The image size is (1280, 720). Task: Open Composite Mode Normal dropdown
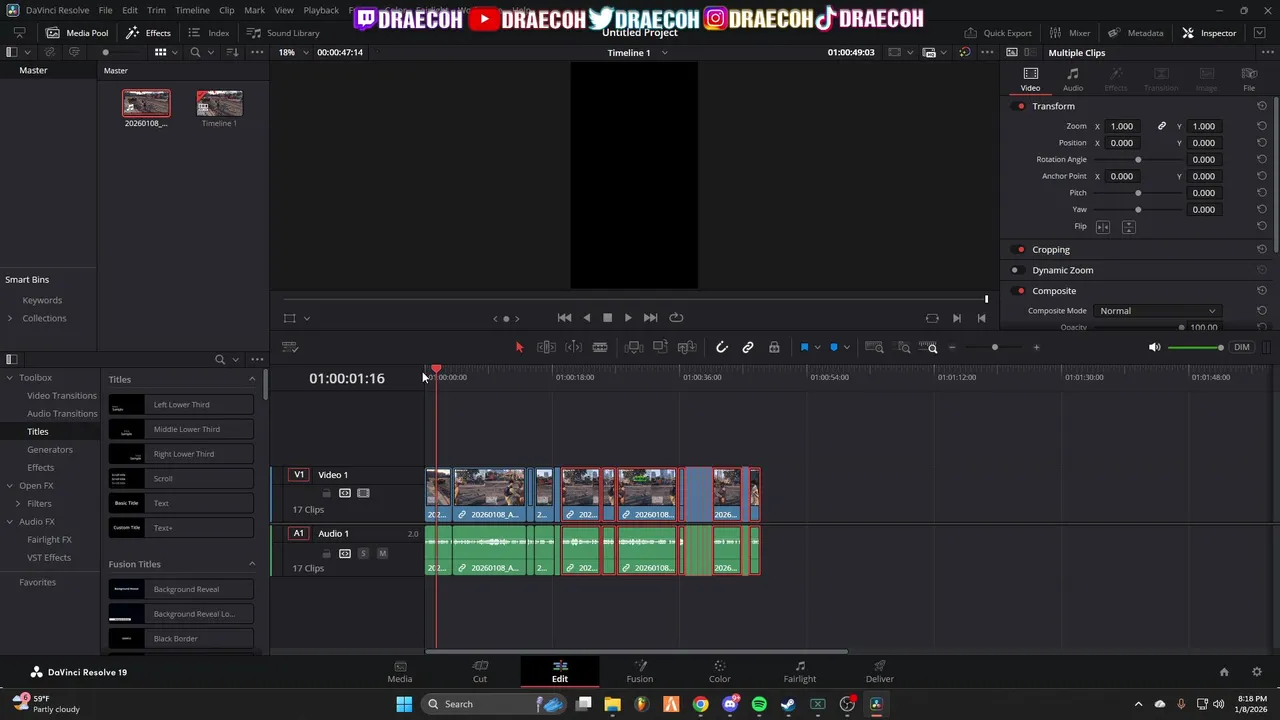1157,311
